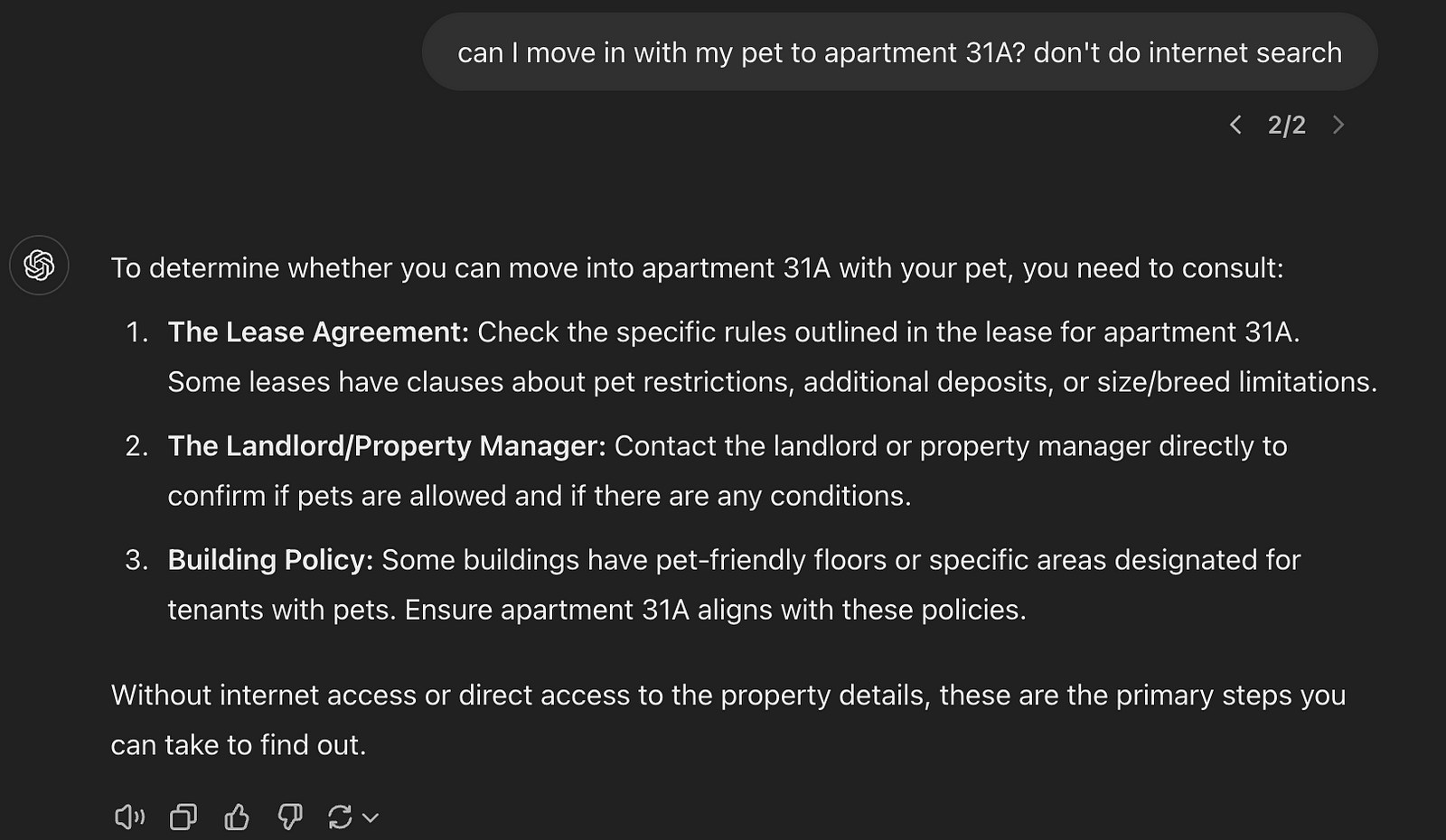This screenshot has width=1446, height=840.
Task: Click the intro sentence starting "To determine whether"
Action: 697,268
